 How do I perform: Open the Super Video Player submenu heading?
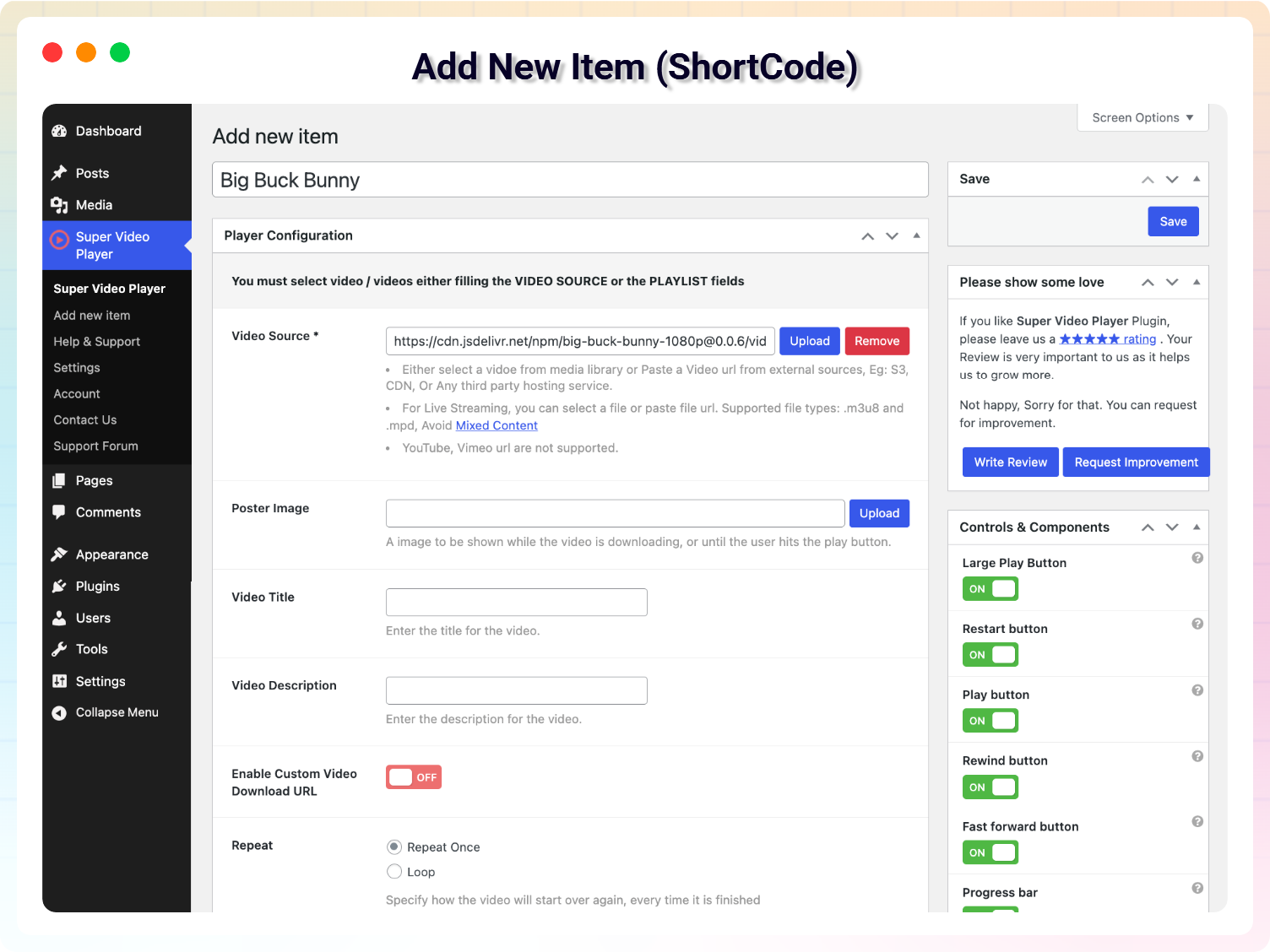(110, 289)
